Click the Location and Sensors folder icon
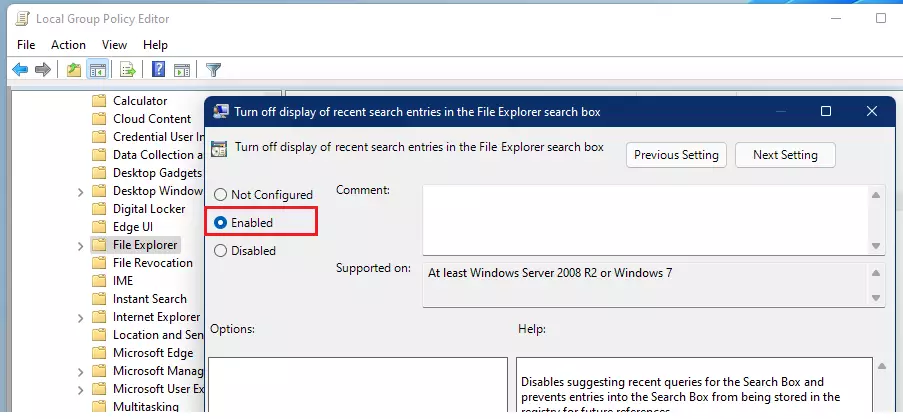Viewport: 903px width, 419px height. click(99, 334)
